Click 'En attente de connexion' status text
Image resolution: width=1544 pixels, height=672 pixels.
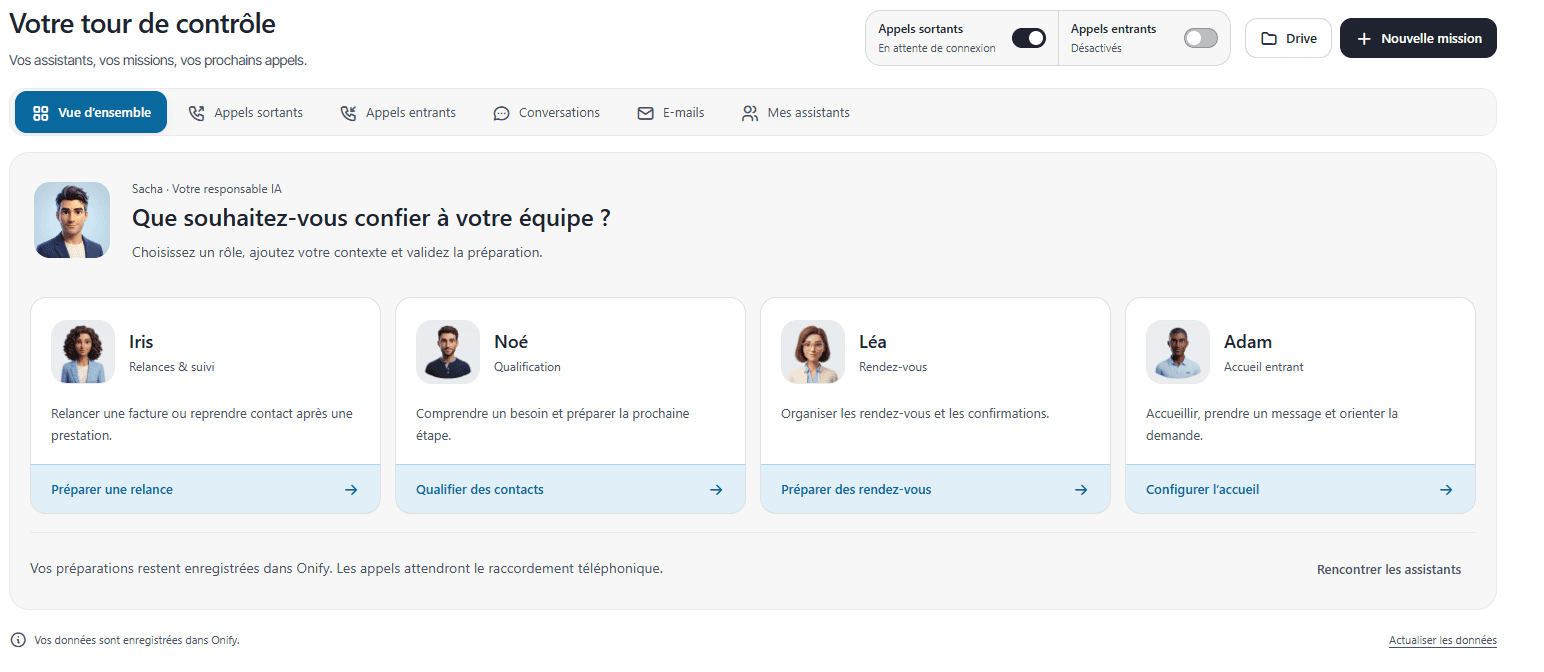937,48
